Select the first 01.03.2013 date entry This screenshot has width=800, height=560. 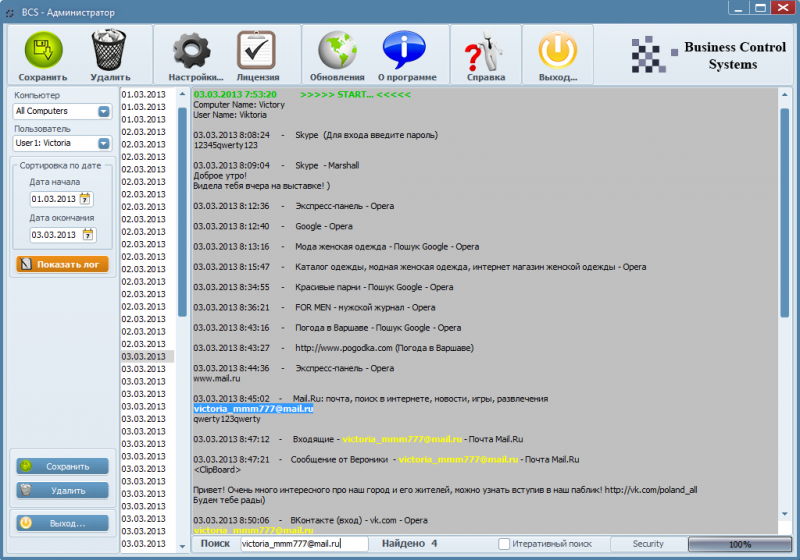(x=143, y=95)
